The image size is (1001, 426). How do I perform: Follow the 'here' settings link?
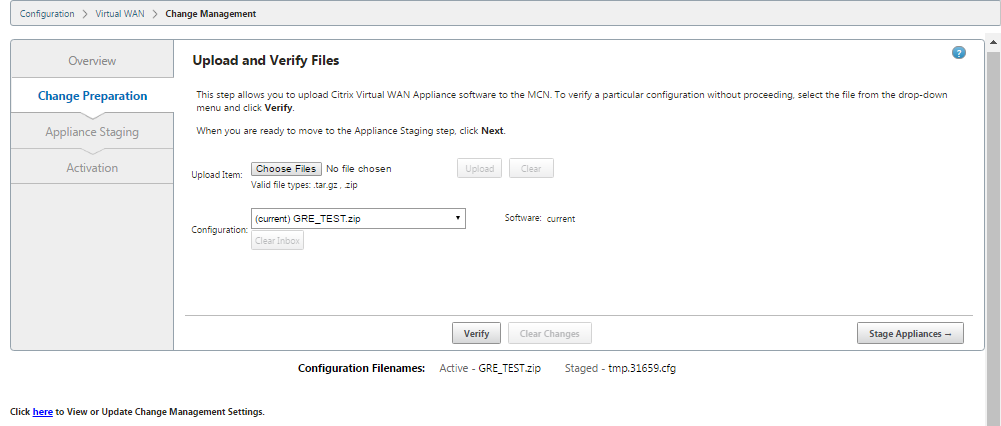click(x=42, y=412)
